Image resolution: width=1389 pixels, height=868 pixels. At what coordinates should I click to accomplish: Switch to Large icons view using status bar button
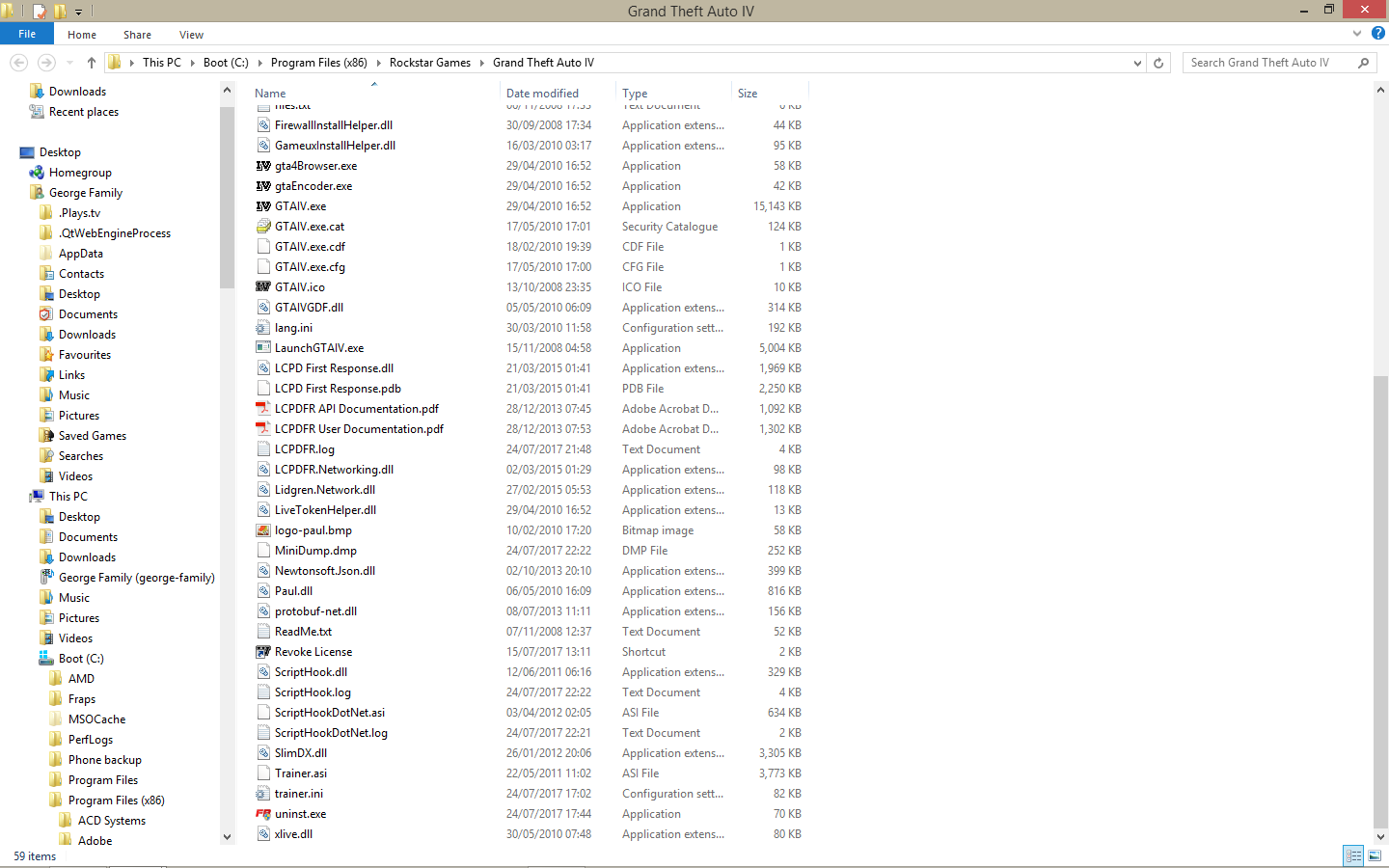point(1375,856)
